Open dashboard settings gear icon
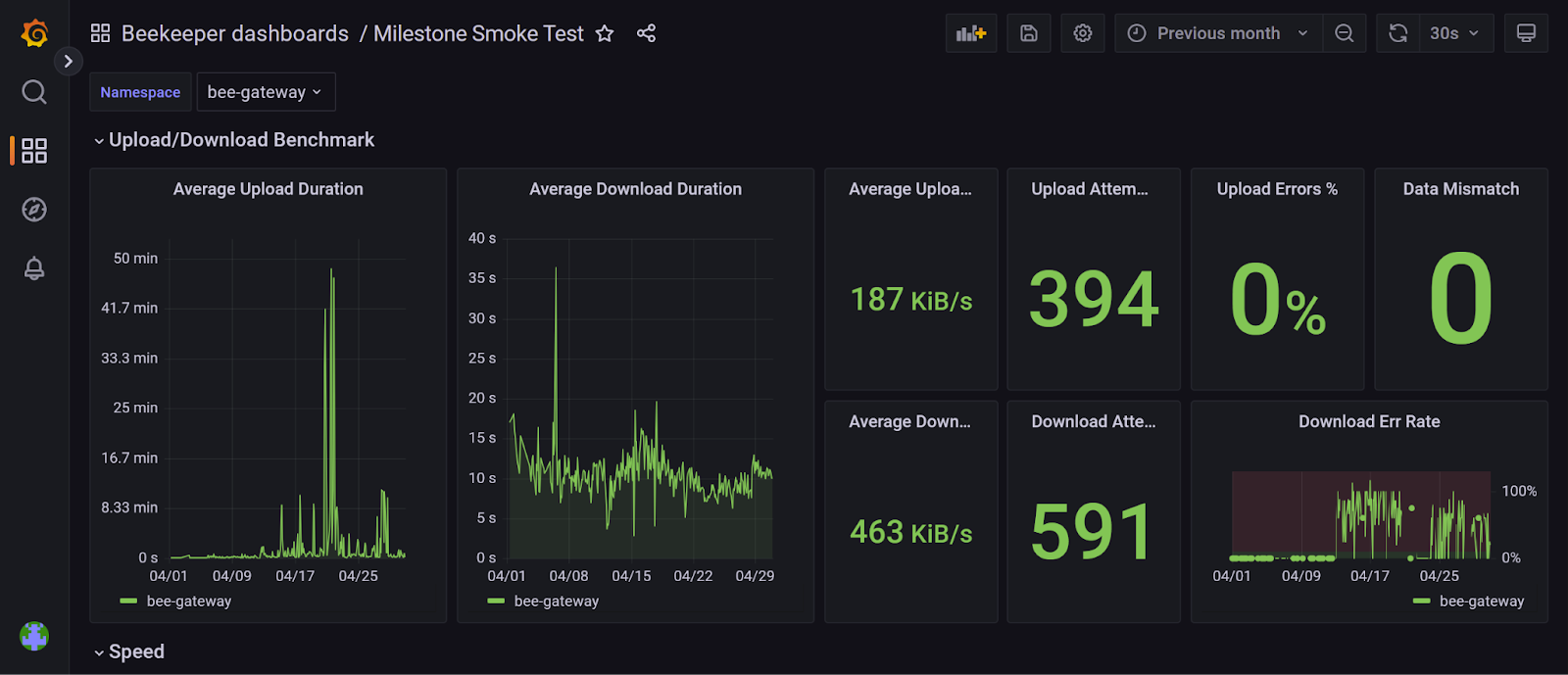Viewport: 1568px width, 675px height. click(x=1082, y=33)
